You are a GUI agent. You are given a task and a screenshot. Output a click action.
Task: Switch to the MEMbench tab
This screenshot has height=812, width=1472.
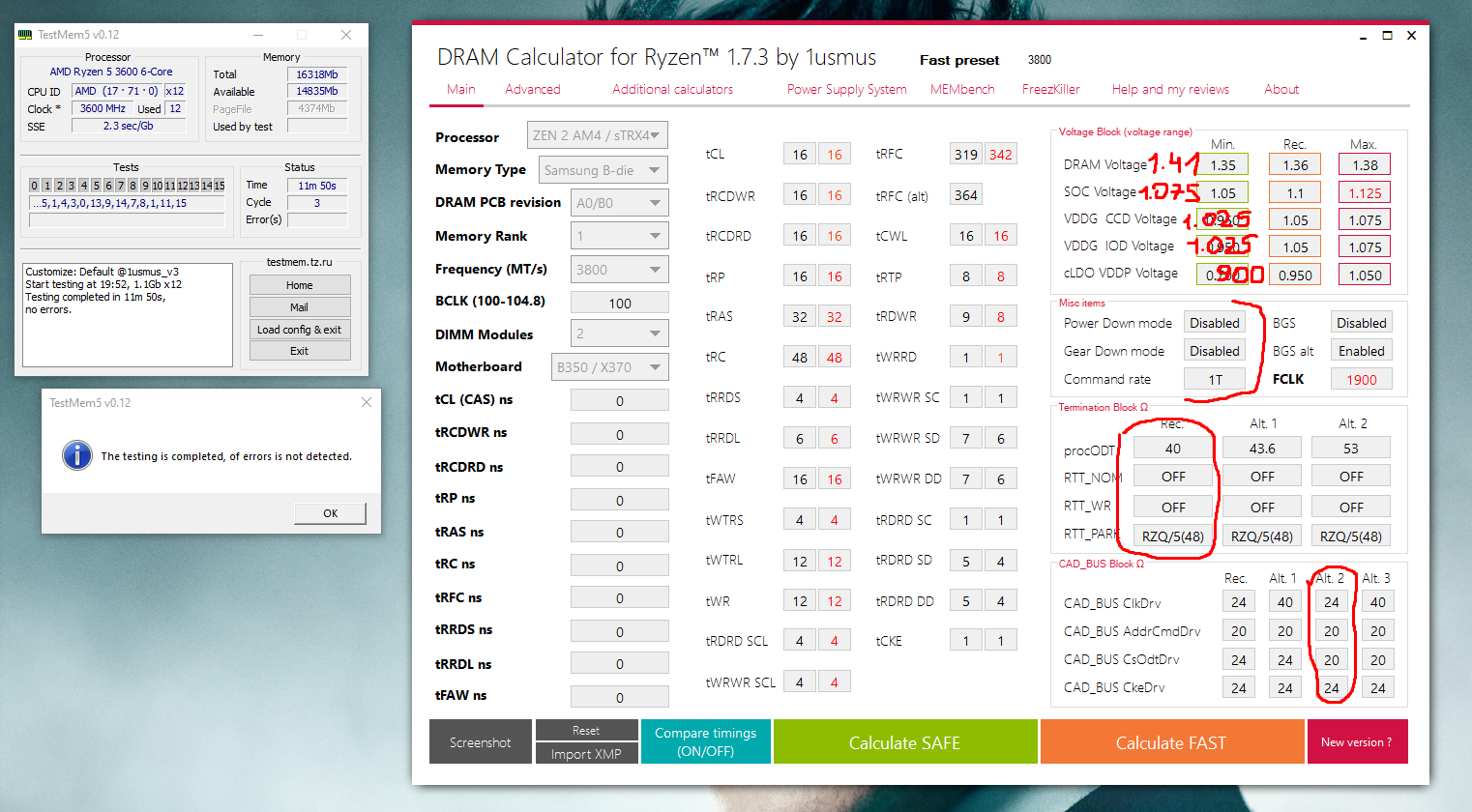pos(962,89)
